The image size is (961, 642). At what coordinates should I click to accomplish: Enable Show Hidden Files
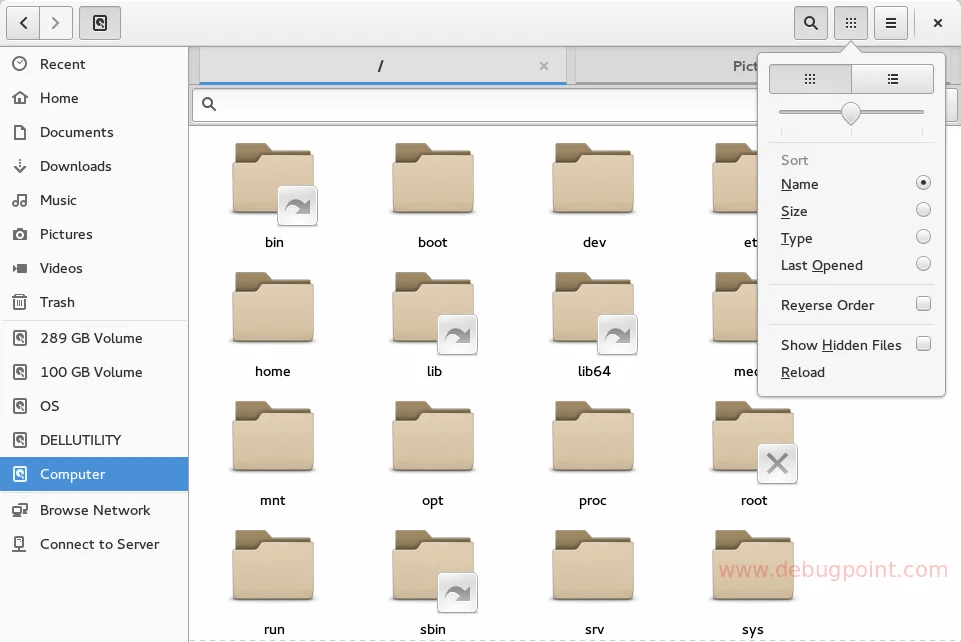pos(922,344)
